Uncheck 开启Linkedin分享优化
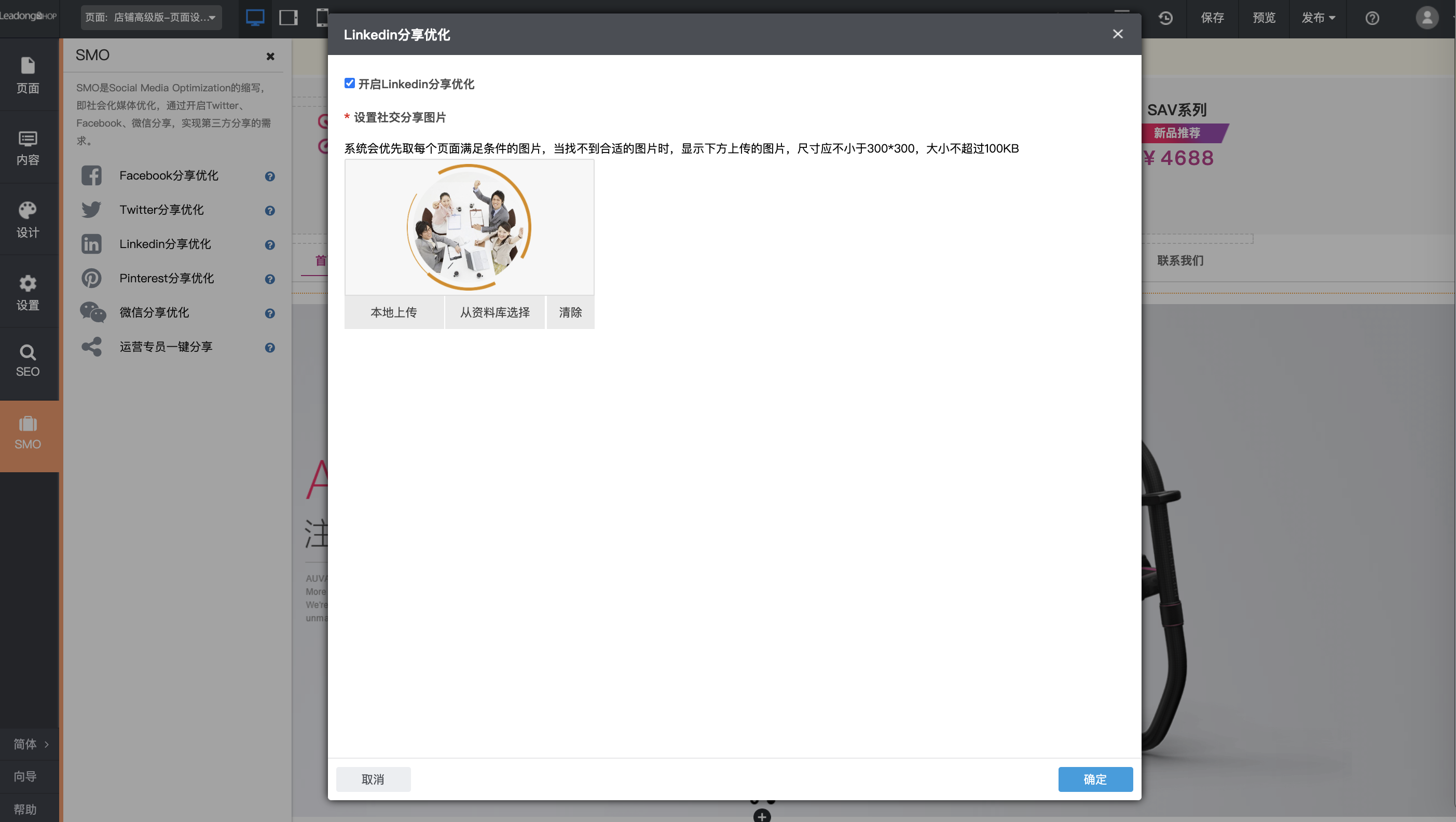Viewport: 1456px width, 822px height. pyautogui.click(x=349, y=83)
